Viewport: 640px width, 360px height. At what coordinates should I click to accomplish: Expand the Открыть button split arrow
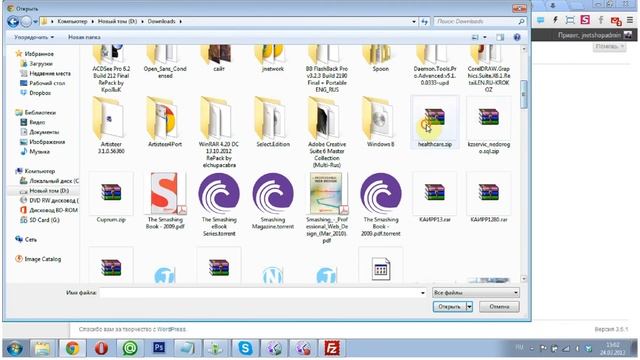469,307
